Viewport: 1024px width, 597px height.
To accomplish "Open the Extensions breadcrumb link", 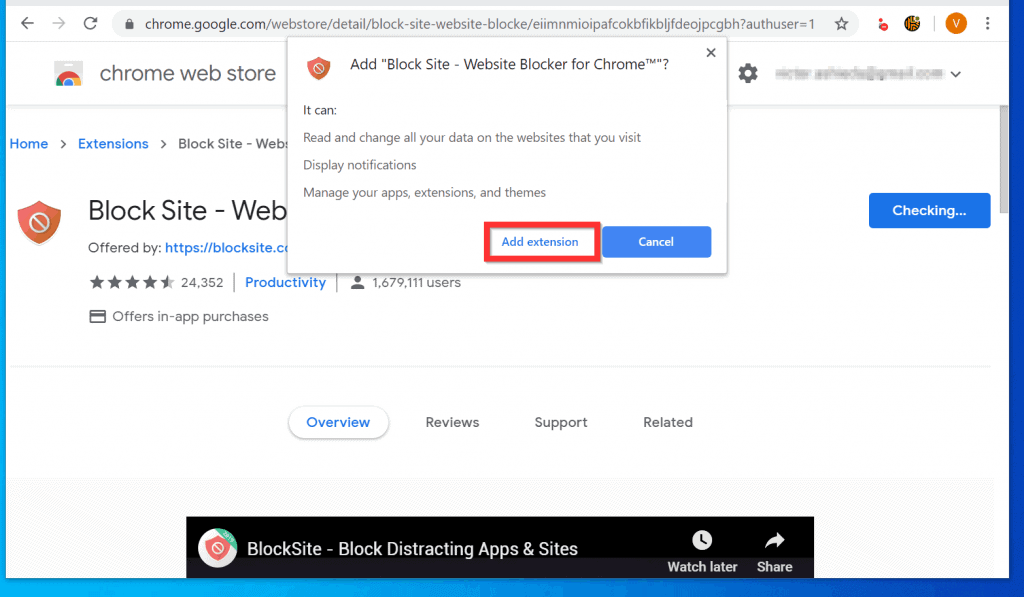I will click(x=113, y=144).
